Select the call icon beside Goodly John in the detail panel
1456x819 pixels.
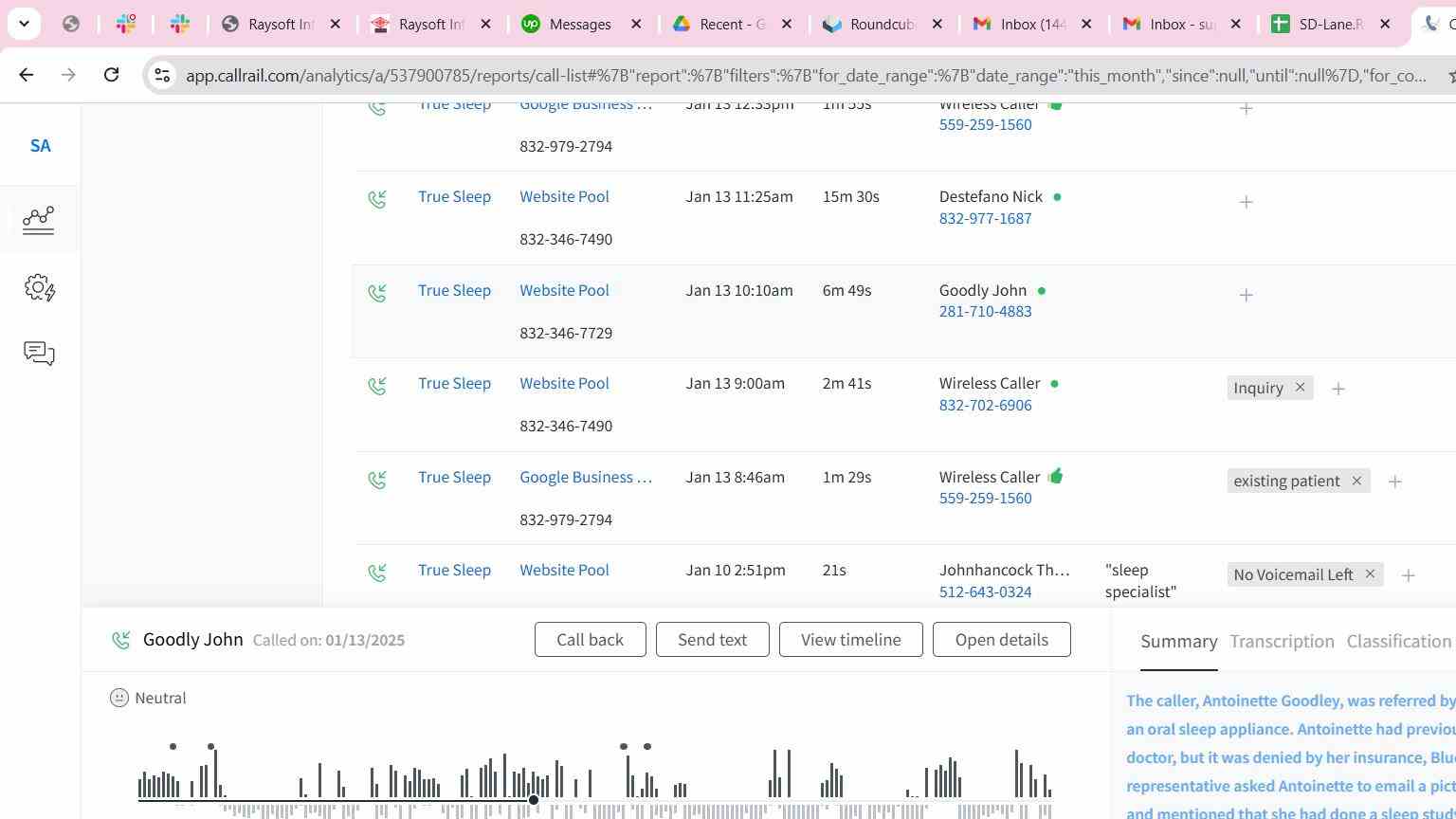tap(120, 640)
